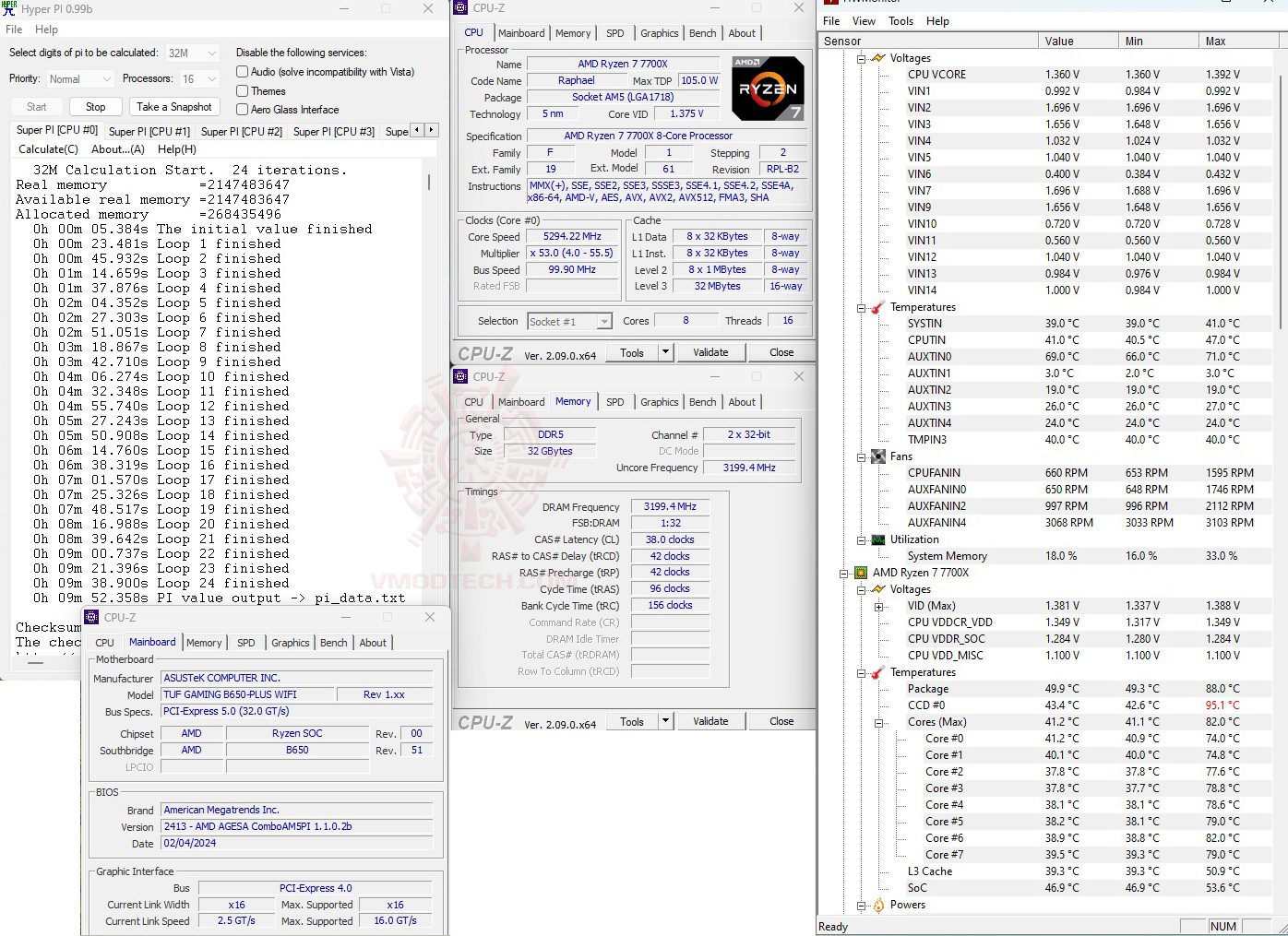Collapse the Fans tree node
The height and width of the screenshot is (936, 1288).
pyautogui.click(x=861, y=456)
